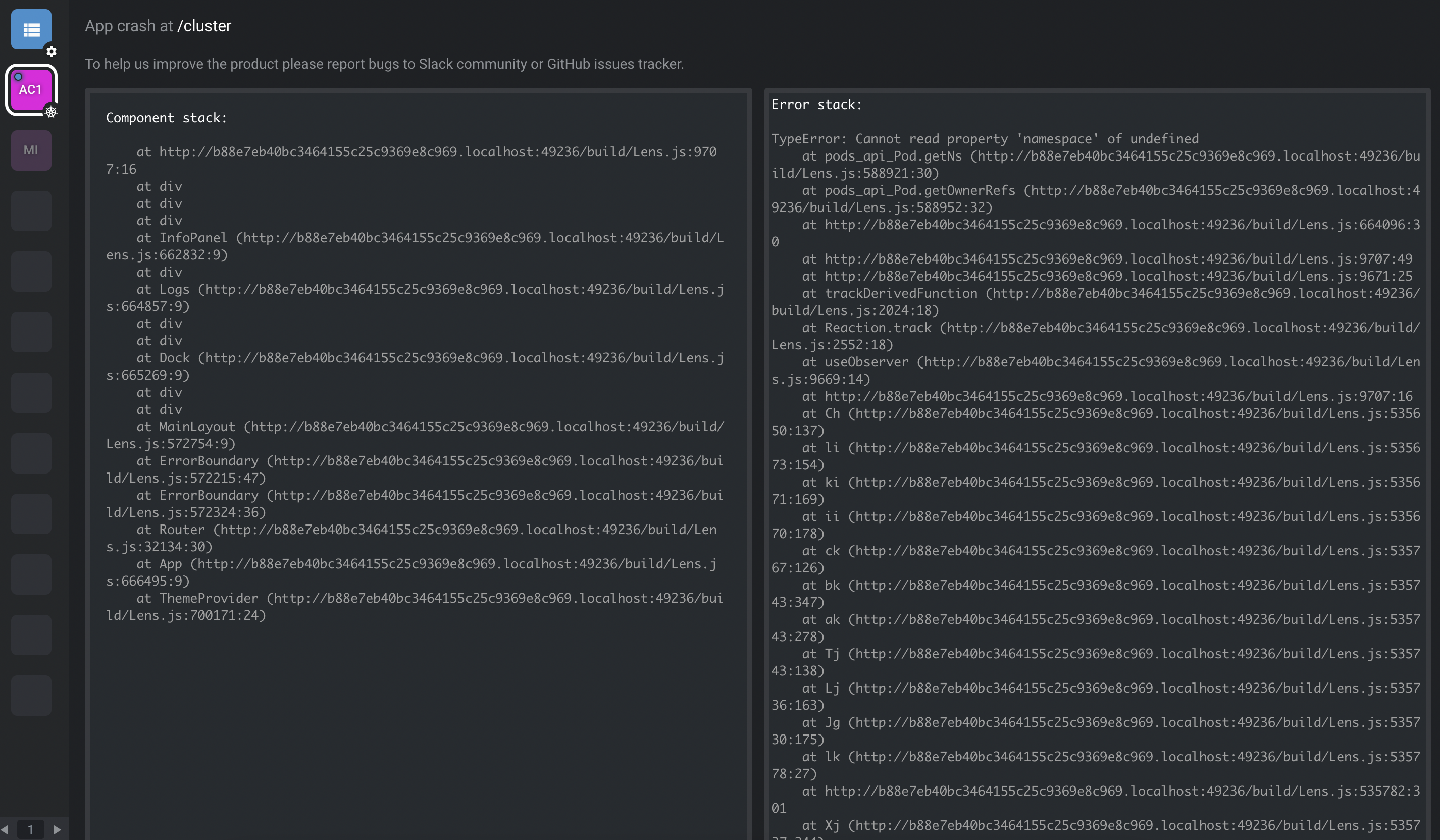Click the TypeError namespace message line
This screenshot has height=840, width=1440.
point(985,139)
